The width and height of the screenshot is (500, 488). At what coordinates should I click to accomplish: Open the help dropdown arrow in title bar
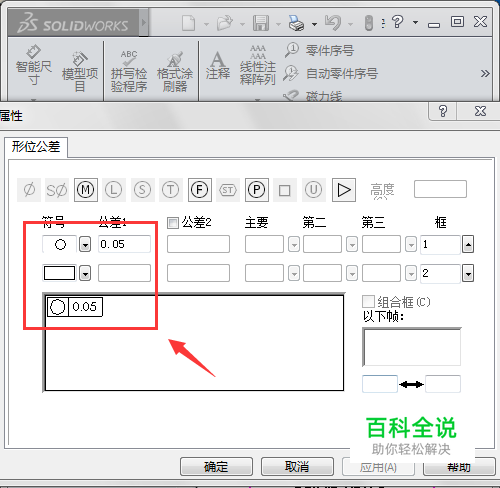point(415,22)
